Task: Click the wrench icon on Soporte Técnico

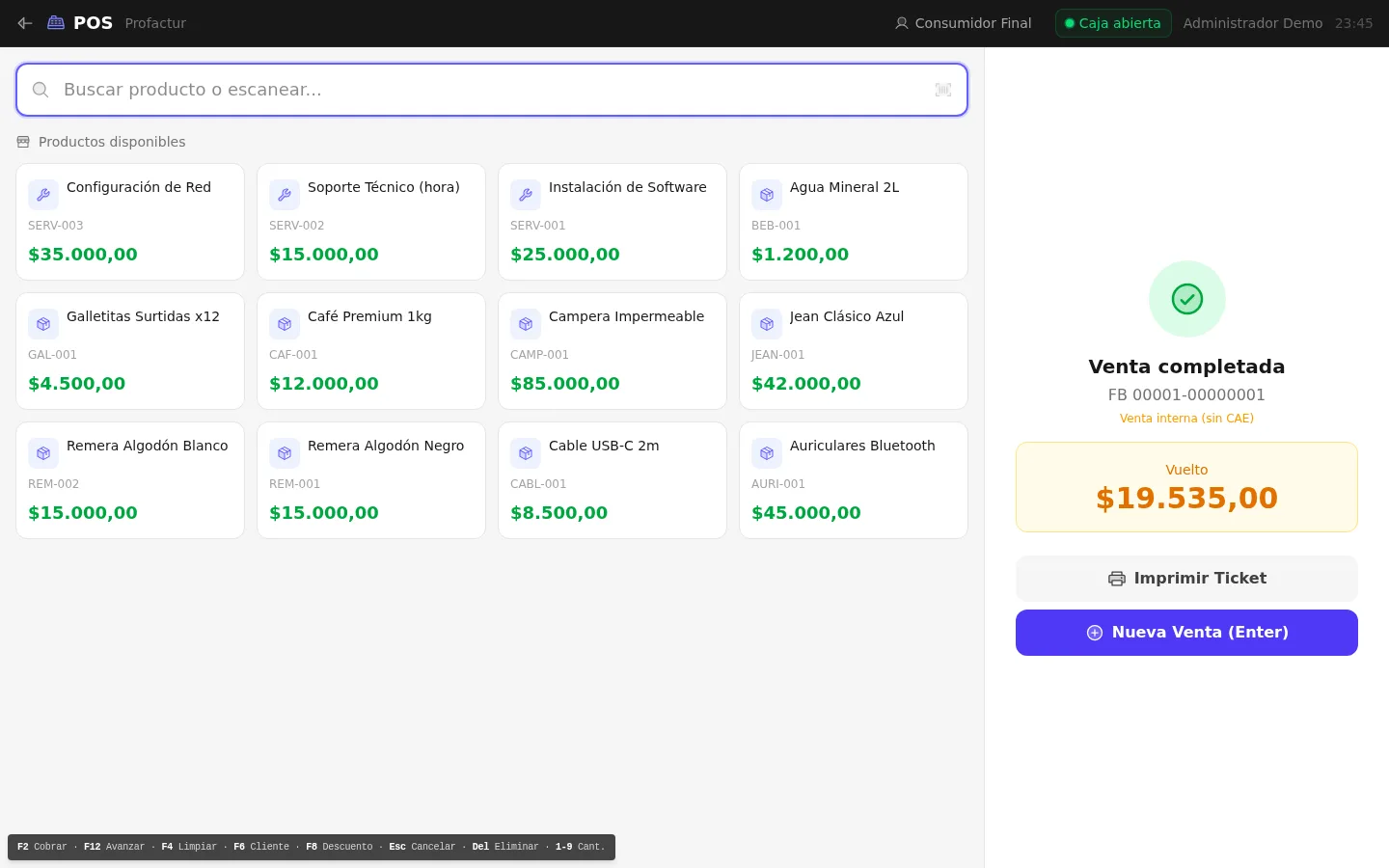Action: [x=285, y=195]
